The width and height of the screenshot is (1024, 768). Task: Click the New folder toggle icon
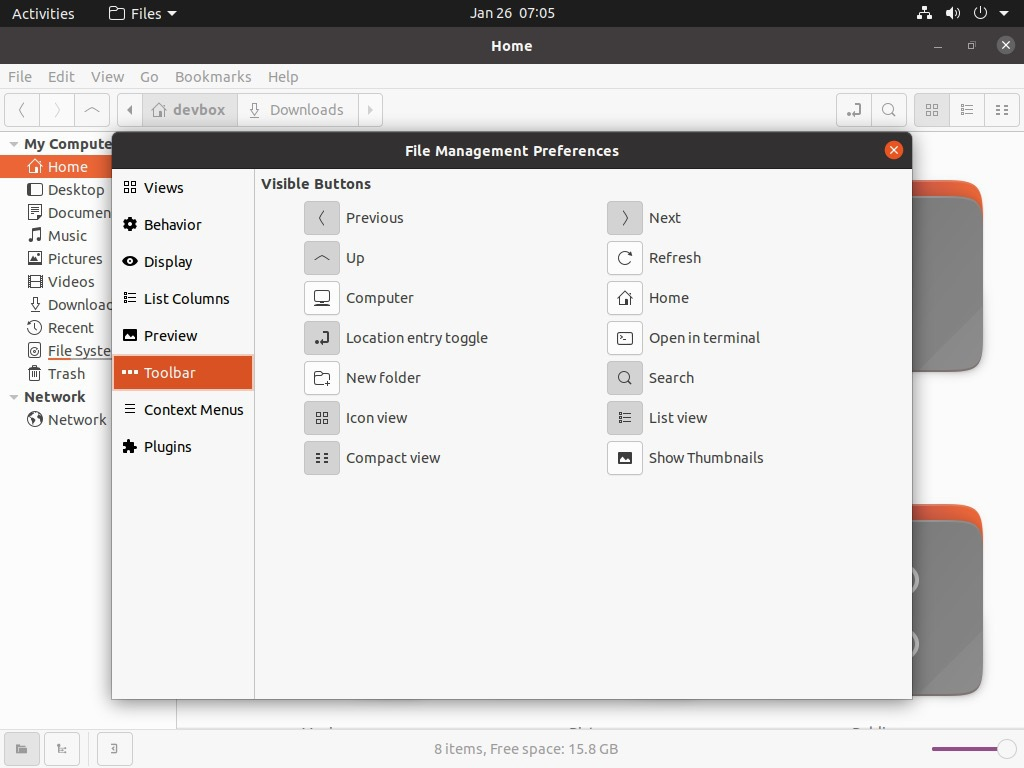pyautogui.click(x=322, y=378)
